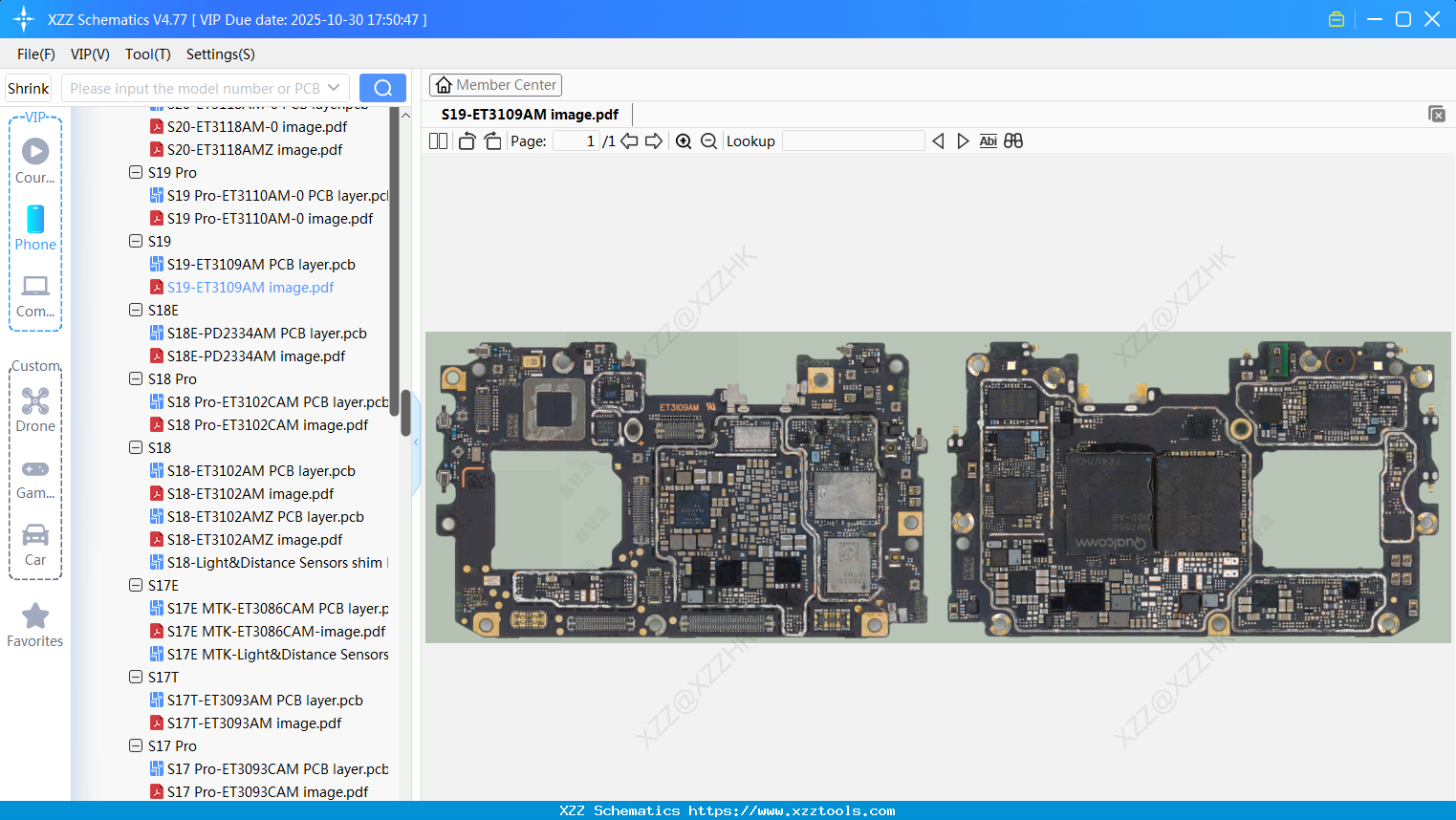Viewport: 1456px width, 820px height.
Task: Open the Member Center
Action: (495, 84)
